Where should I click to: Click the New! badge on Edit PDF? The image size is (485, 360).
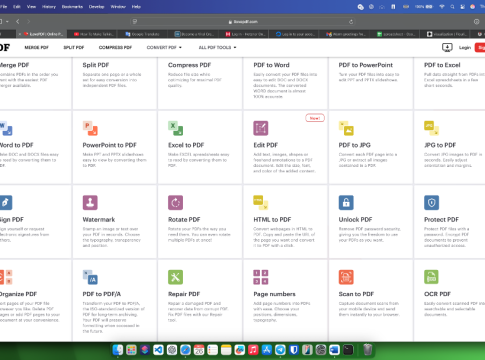pyautogui.click(x=315, y=118)
